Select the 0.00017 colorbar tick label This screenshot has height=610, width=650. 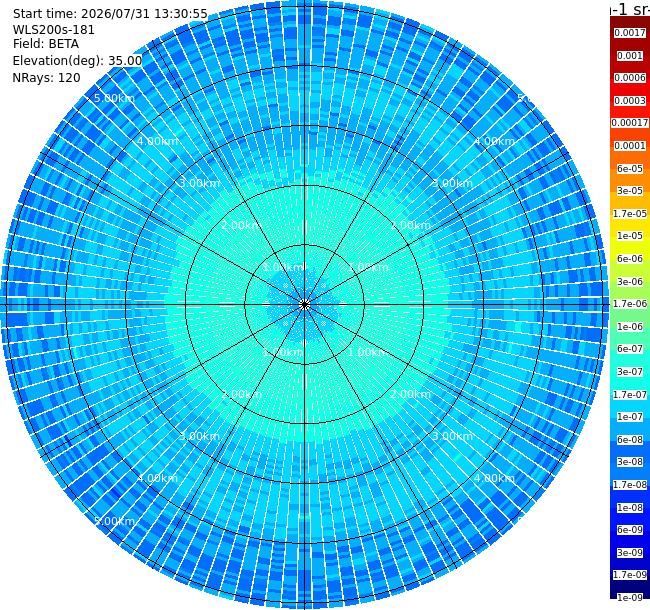tap(630, 123)
